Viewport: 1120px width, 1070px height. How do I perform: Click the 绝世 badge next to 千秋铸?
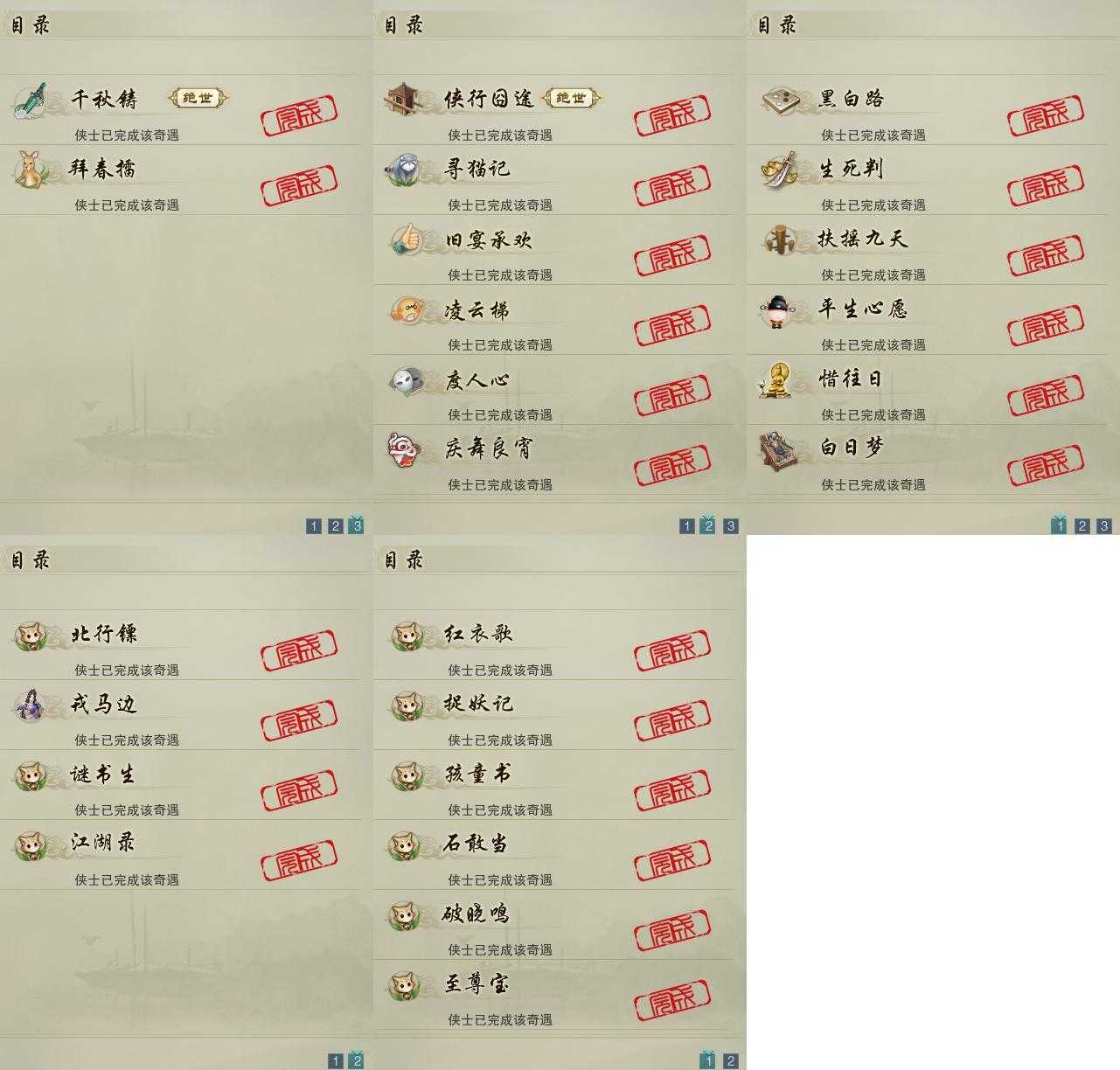198,98
